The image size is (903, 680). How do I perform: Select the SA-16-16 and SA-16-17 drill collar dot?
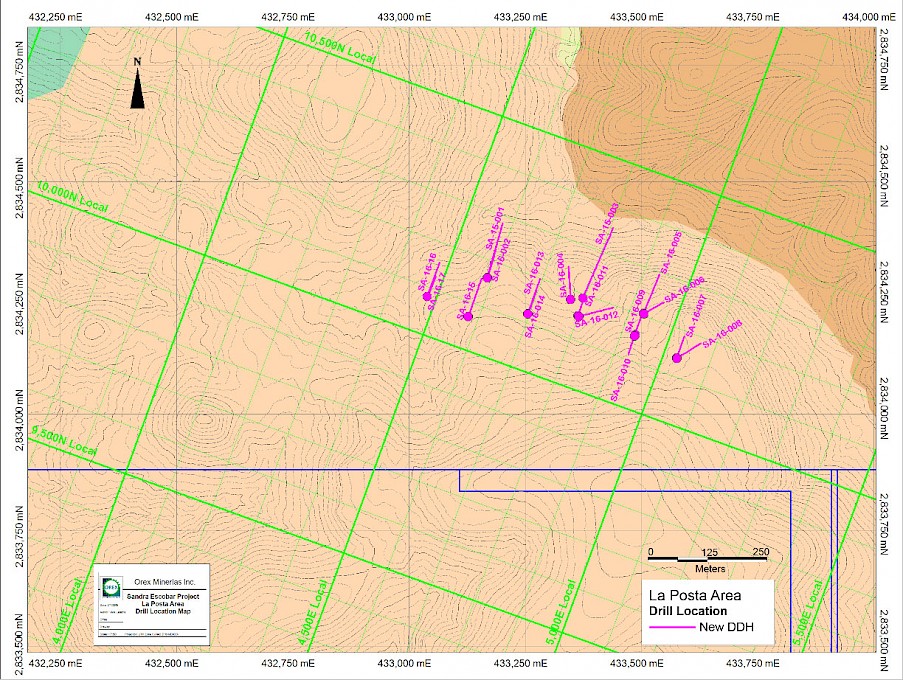[x=427, y=296]
